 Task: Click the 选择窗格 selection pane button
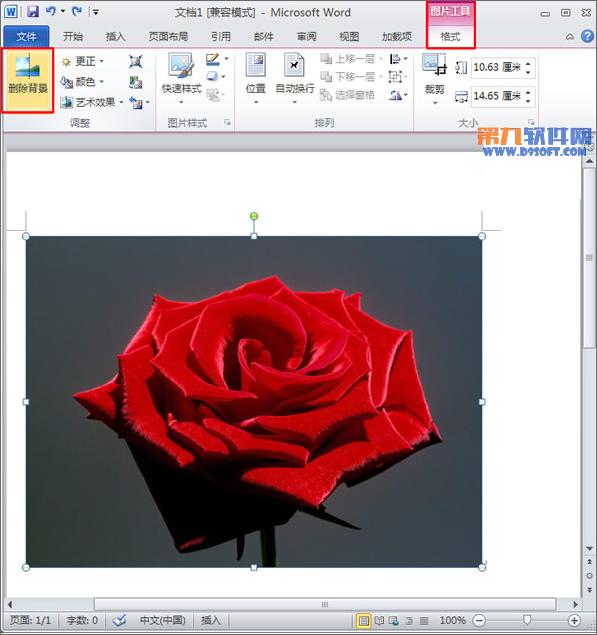tap(348, 95)
